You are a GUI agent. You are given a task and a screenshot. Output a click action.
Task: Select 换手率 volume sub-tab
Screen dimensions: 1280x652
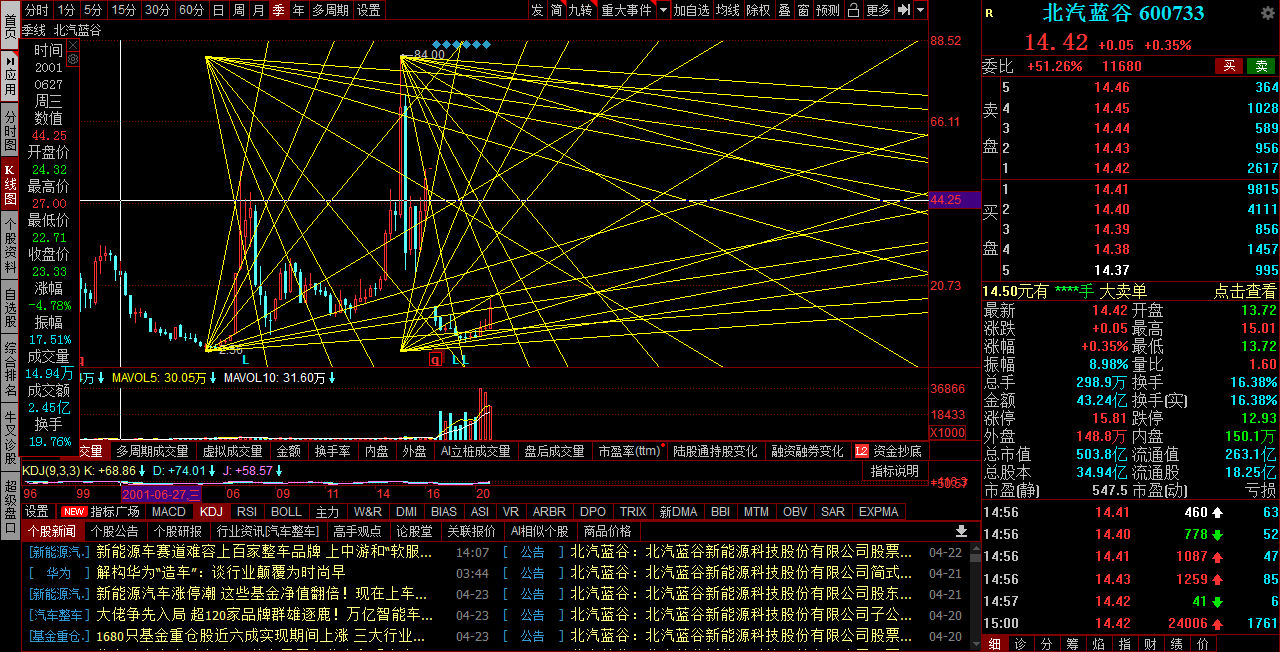click(x=332, y=452)
